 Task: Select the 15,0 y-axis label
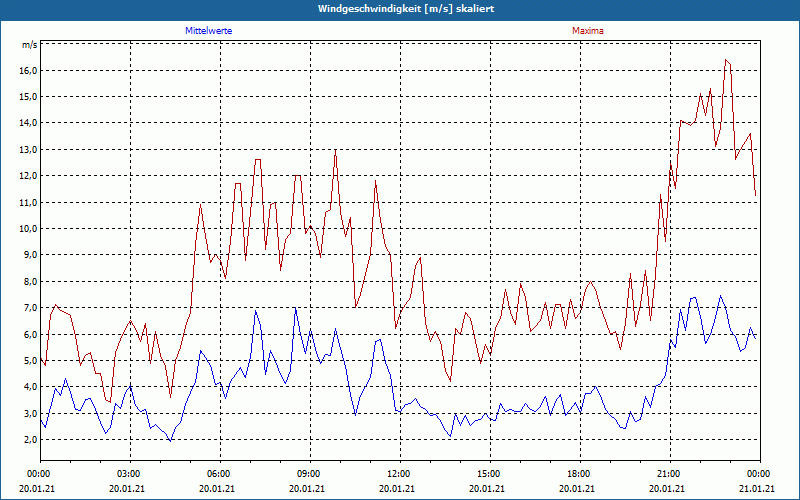pos(29,96)
